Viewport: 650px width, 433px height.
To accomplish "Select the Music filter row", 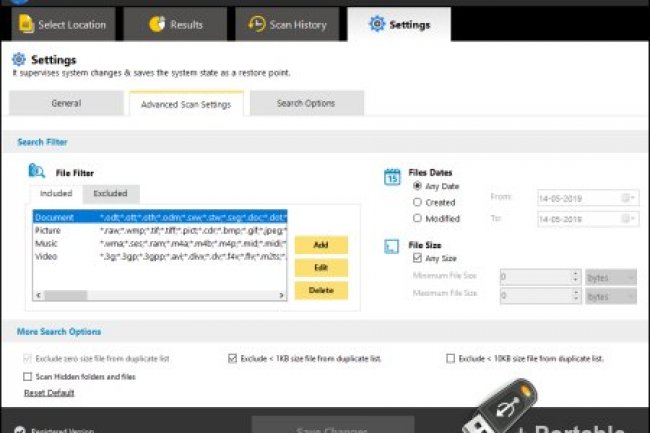I will pos(160,243).
